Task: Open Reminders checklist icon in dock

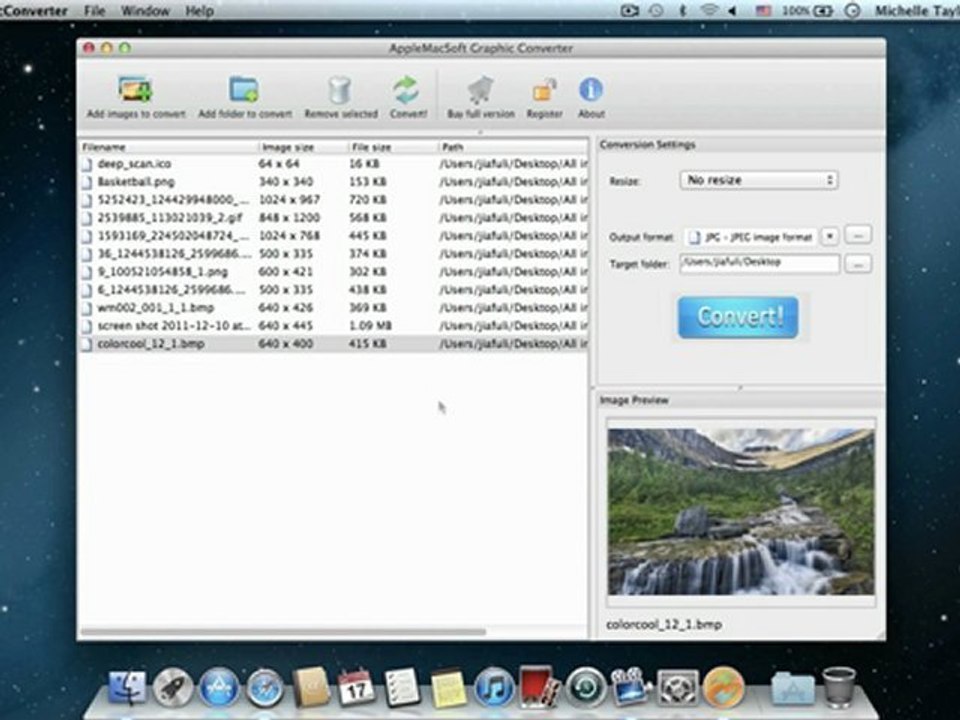Action: click(402, 687)
